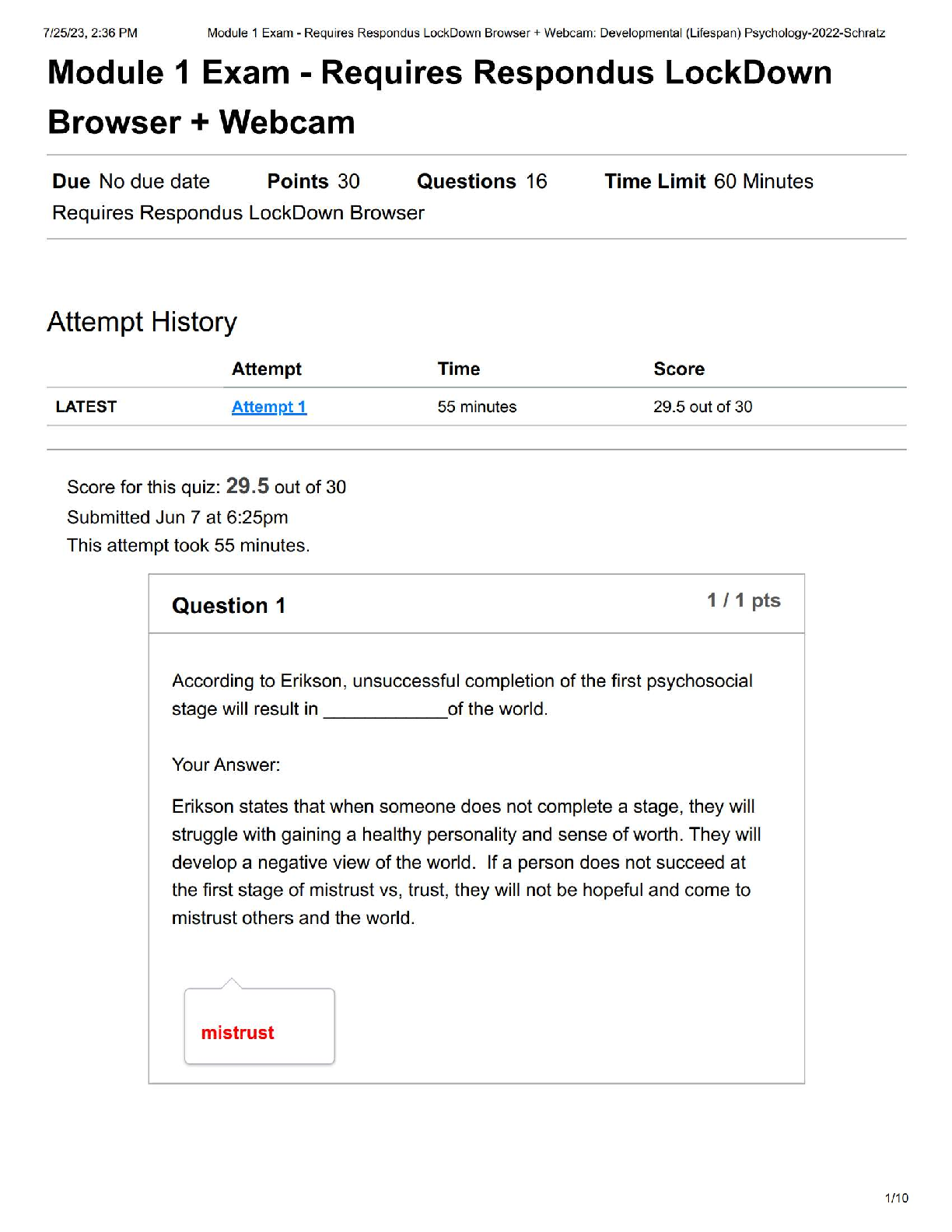Viewport: 952px width, 1232px height.
Task: Click the Module 1 Exam page title
Action: pos(439,97)
